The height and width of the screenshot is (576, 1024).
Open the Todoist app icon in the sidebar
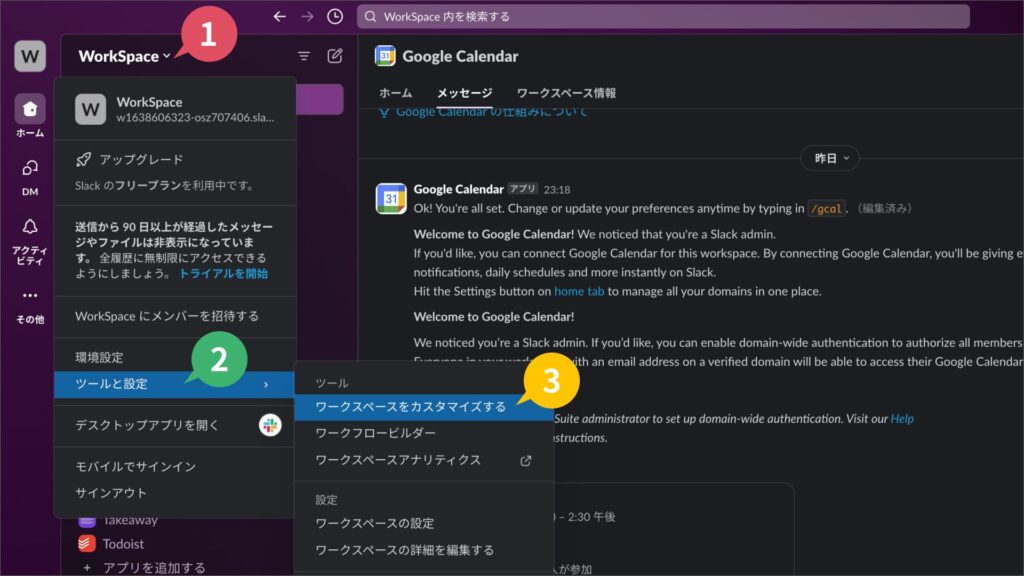click(x=86, y=544)
